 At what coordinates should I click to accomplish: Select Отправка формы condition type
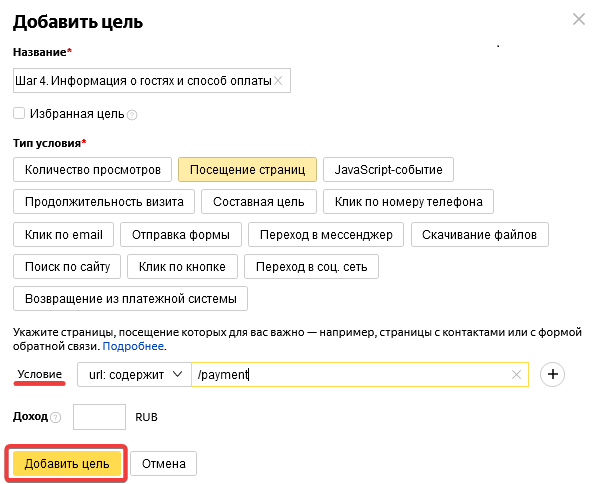[x=181, y=235]
